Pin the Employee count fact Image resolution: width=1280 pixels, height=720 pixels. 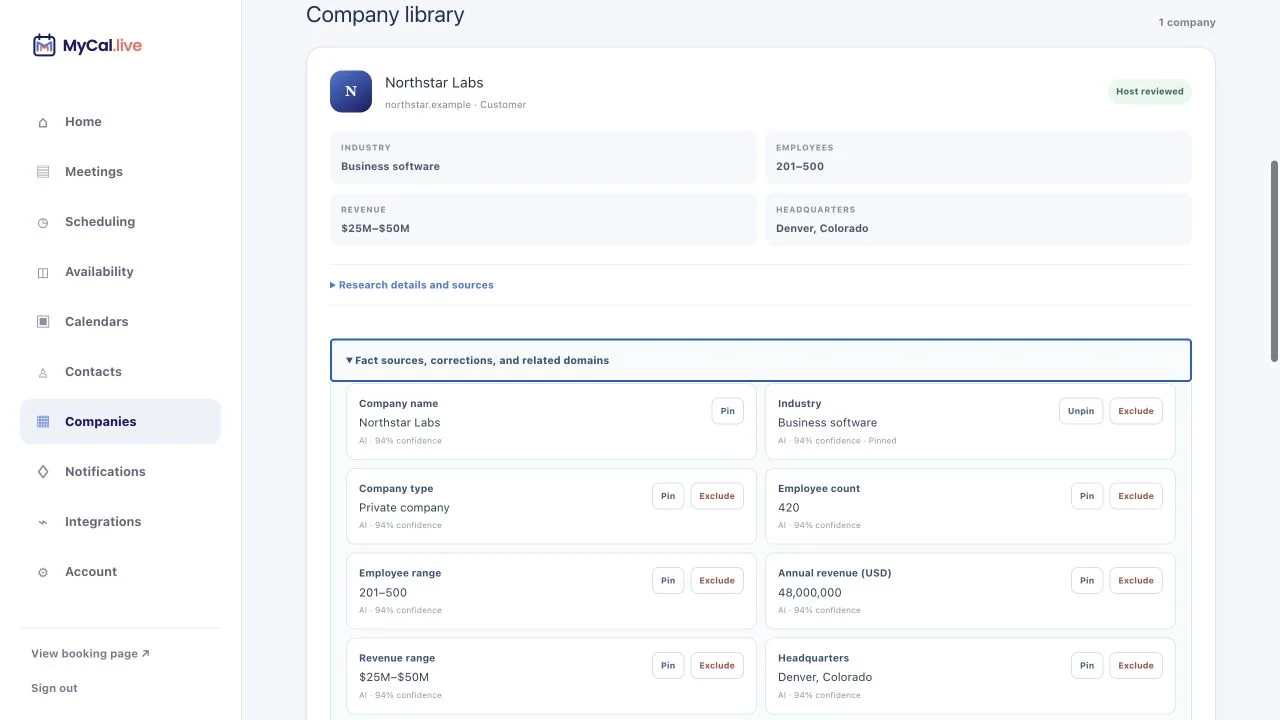point(1087,496)
